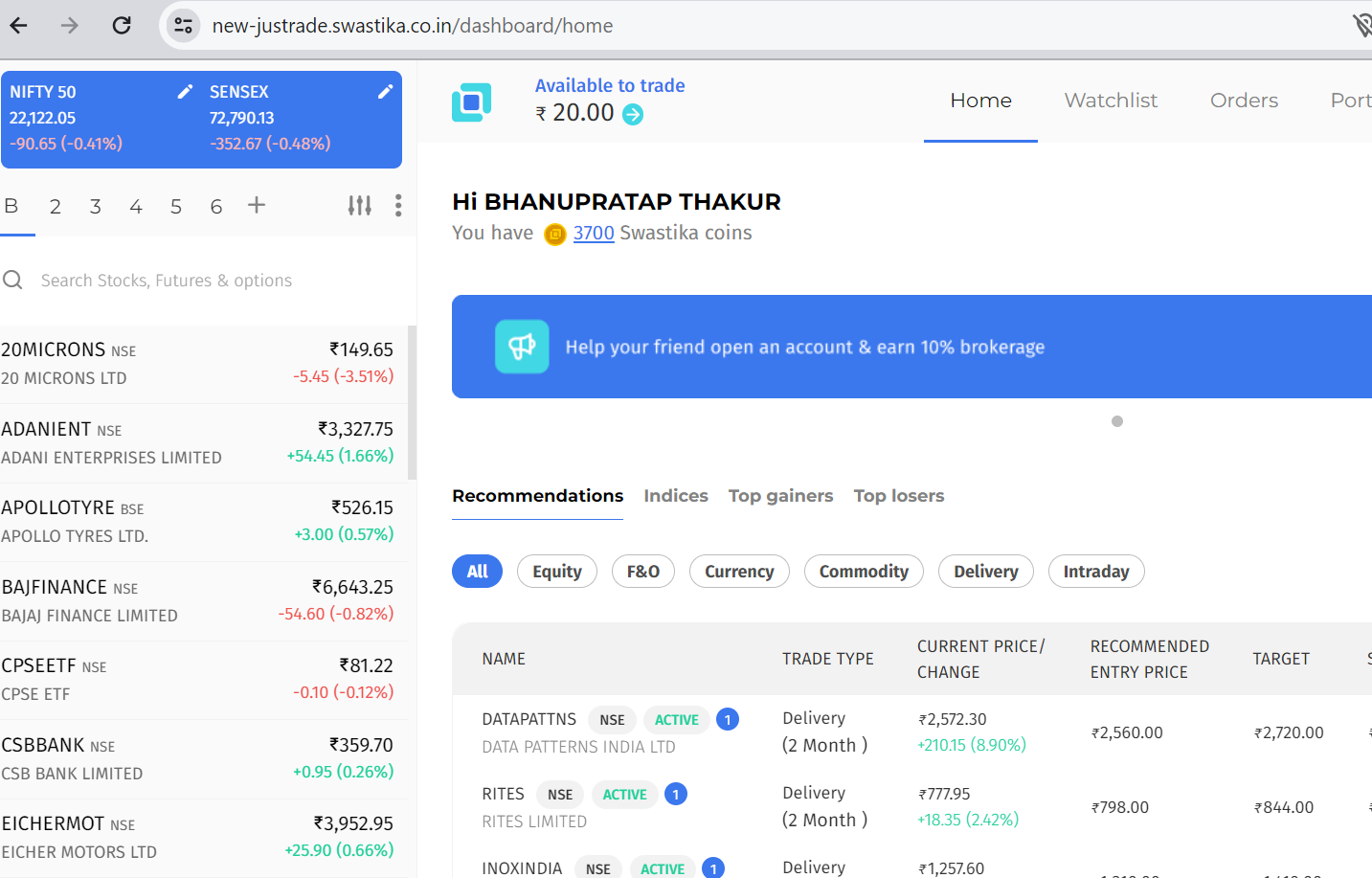This screenshot has width=1372, height=878.
Task: View the Top gainers tab
Action: (780, 496)
